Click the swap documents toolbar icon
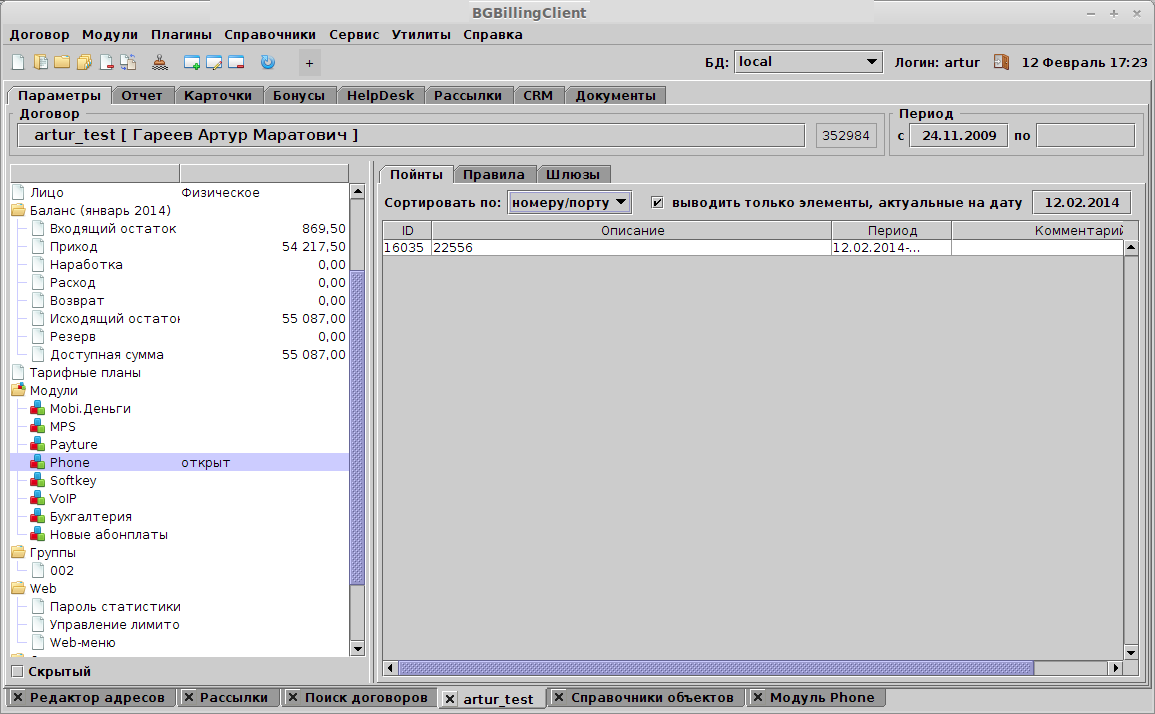This screenshot has height=714, width=1155. click(128, 62)
